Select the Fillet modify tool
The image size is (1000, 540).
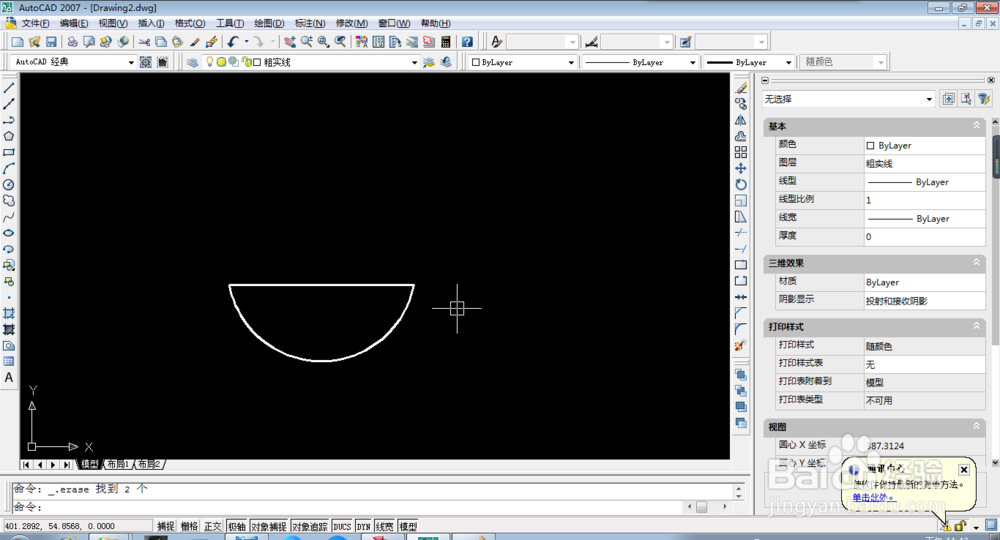pyautogui.click(x=740, y=329)
